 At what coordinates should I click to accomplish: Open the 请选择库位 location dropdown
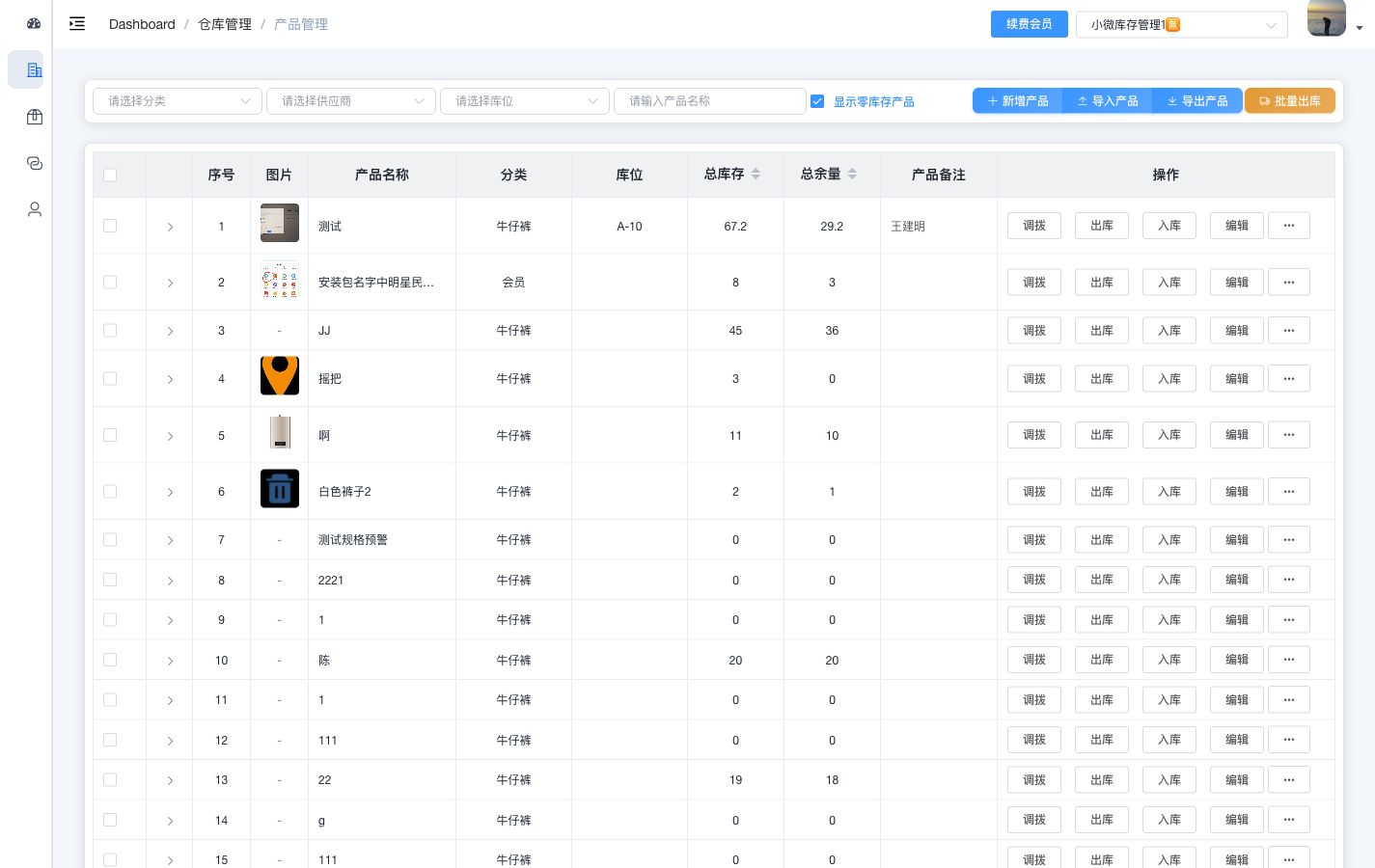(x=525, y=101)
